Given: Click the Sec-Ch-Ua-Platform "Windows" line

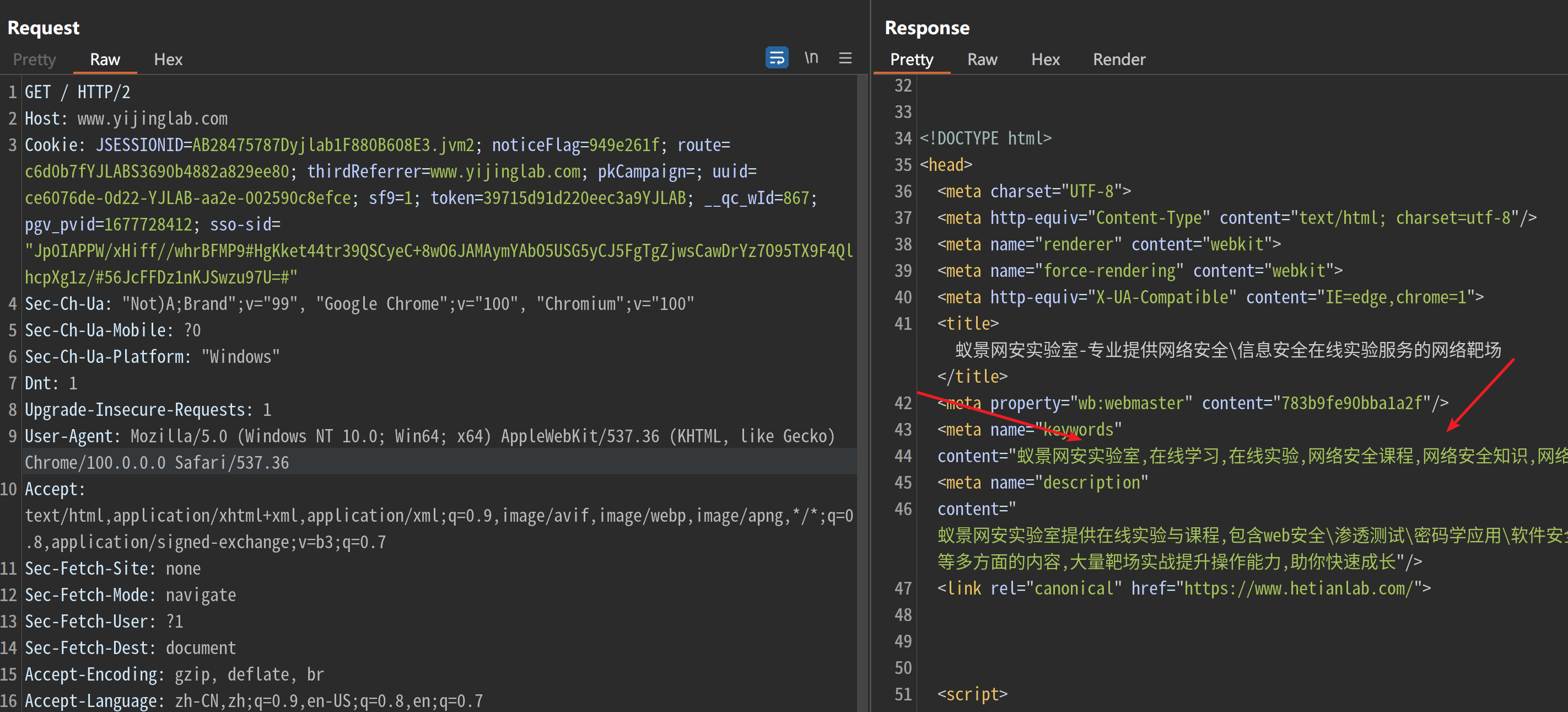Looking at the screenshot, I should [152, 357].
